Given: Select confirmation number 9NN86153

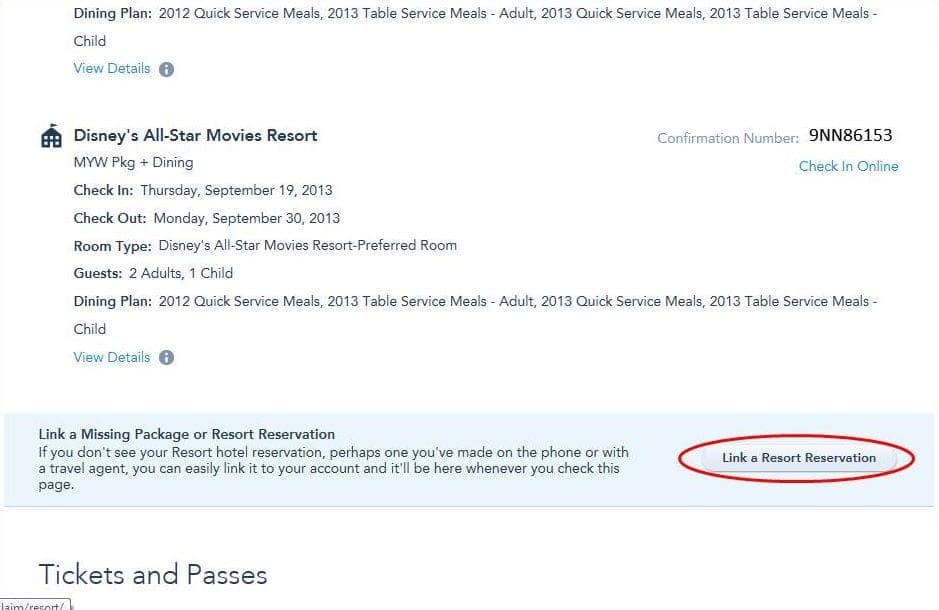Looking at the screenshot, I should coord(850,135).
